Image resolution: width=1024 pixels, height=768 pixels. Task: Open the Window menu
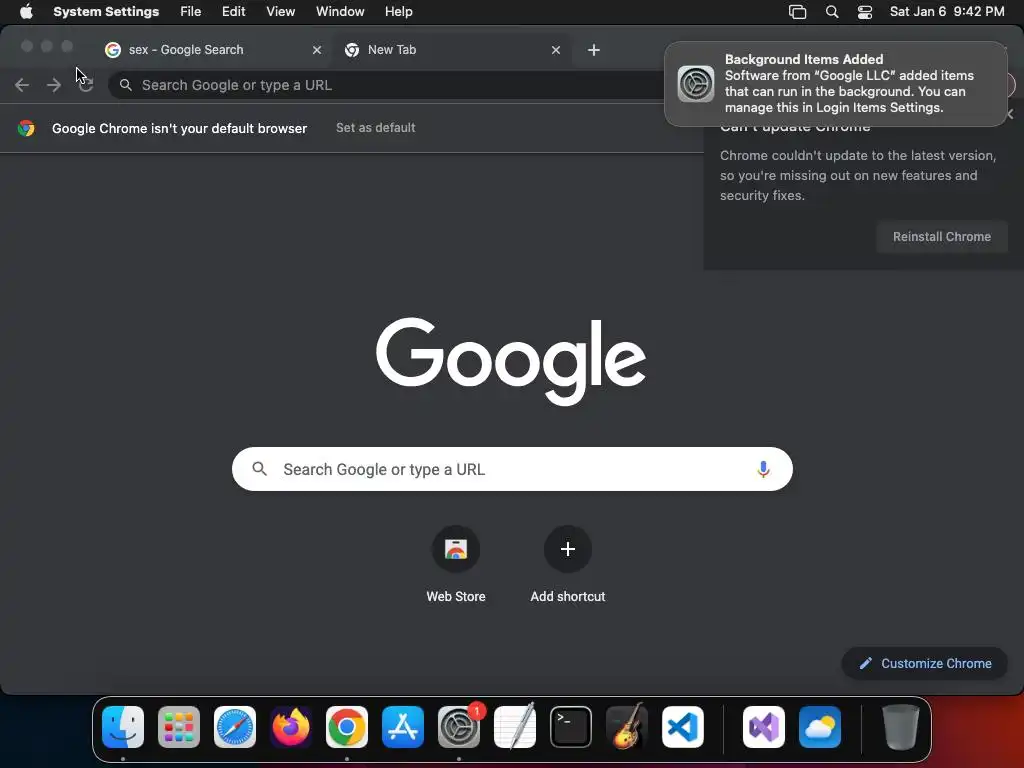[x=340, y=12]
